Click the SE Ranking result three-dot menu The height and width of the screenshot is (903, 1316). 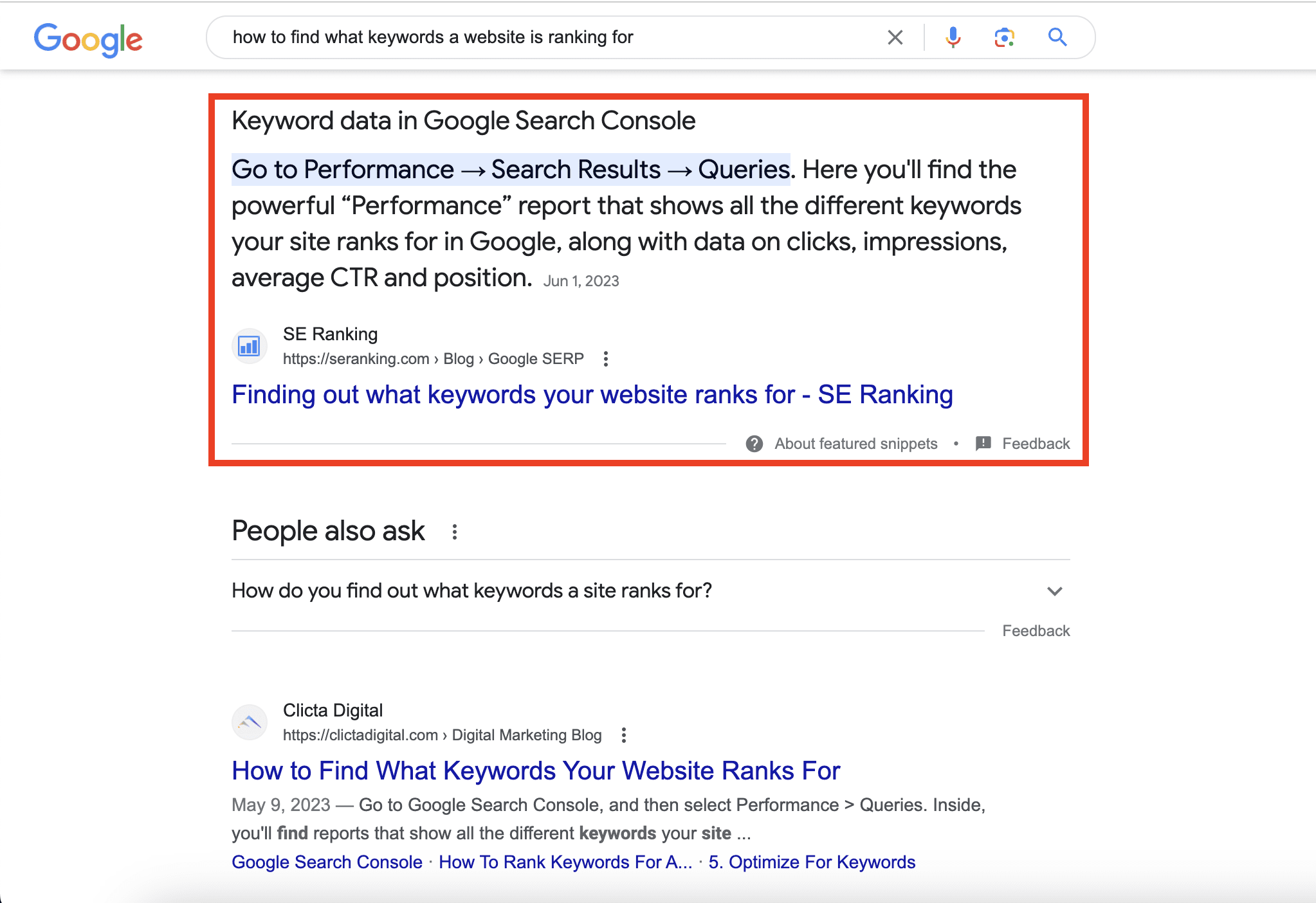coord(609,359)
